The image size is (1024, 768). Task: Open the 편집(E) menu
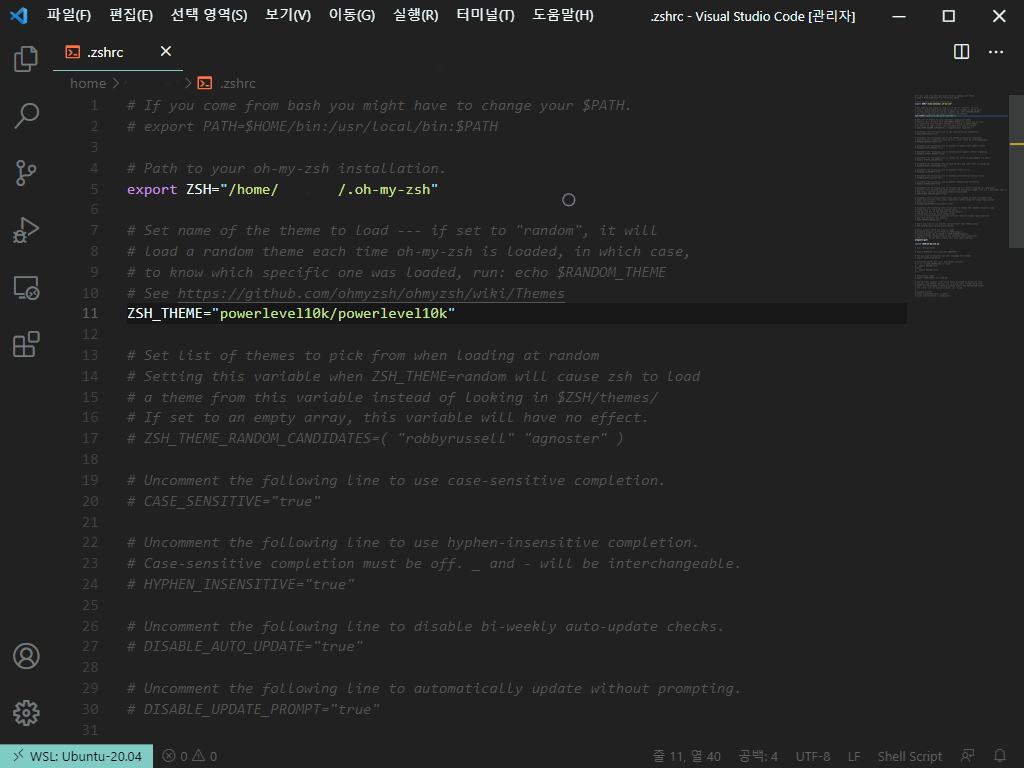pos(131,15)
